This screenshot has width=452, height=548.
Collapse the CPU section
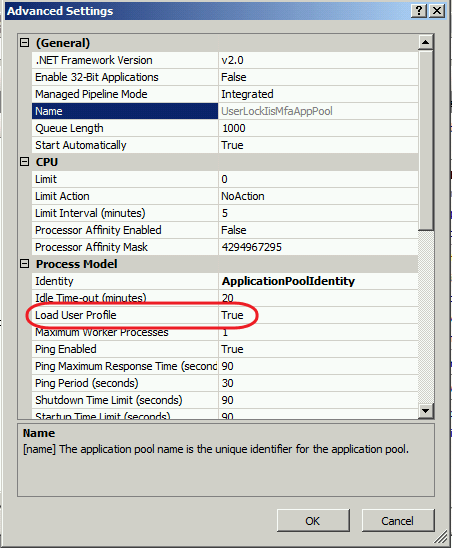[x=24, y=162]
